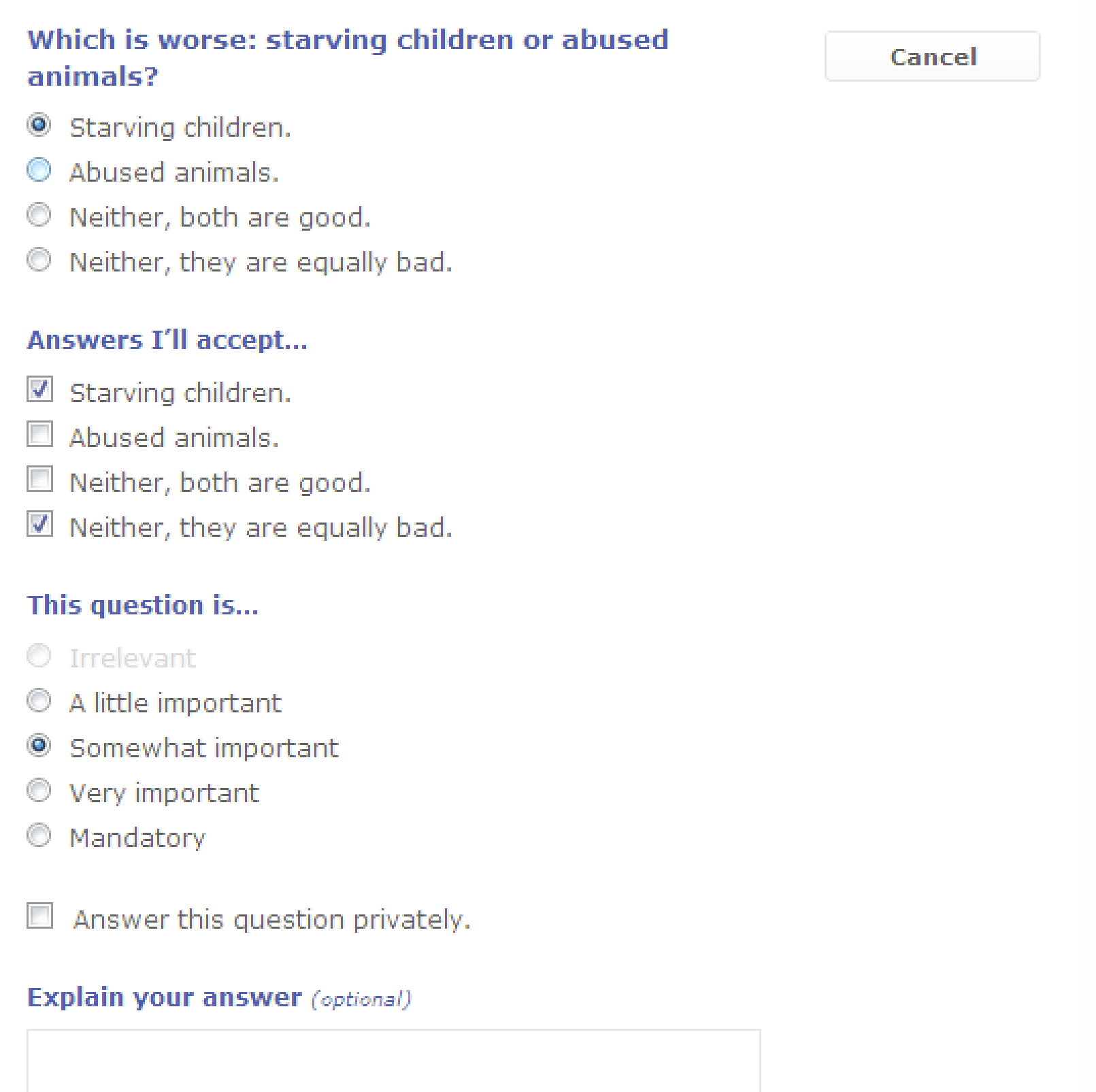The height and width of the screenshot is (1092, 1096).
Task: Set importance to 'A little important'
Action: [39, 701]
